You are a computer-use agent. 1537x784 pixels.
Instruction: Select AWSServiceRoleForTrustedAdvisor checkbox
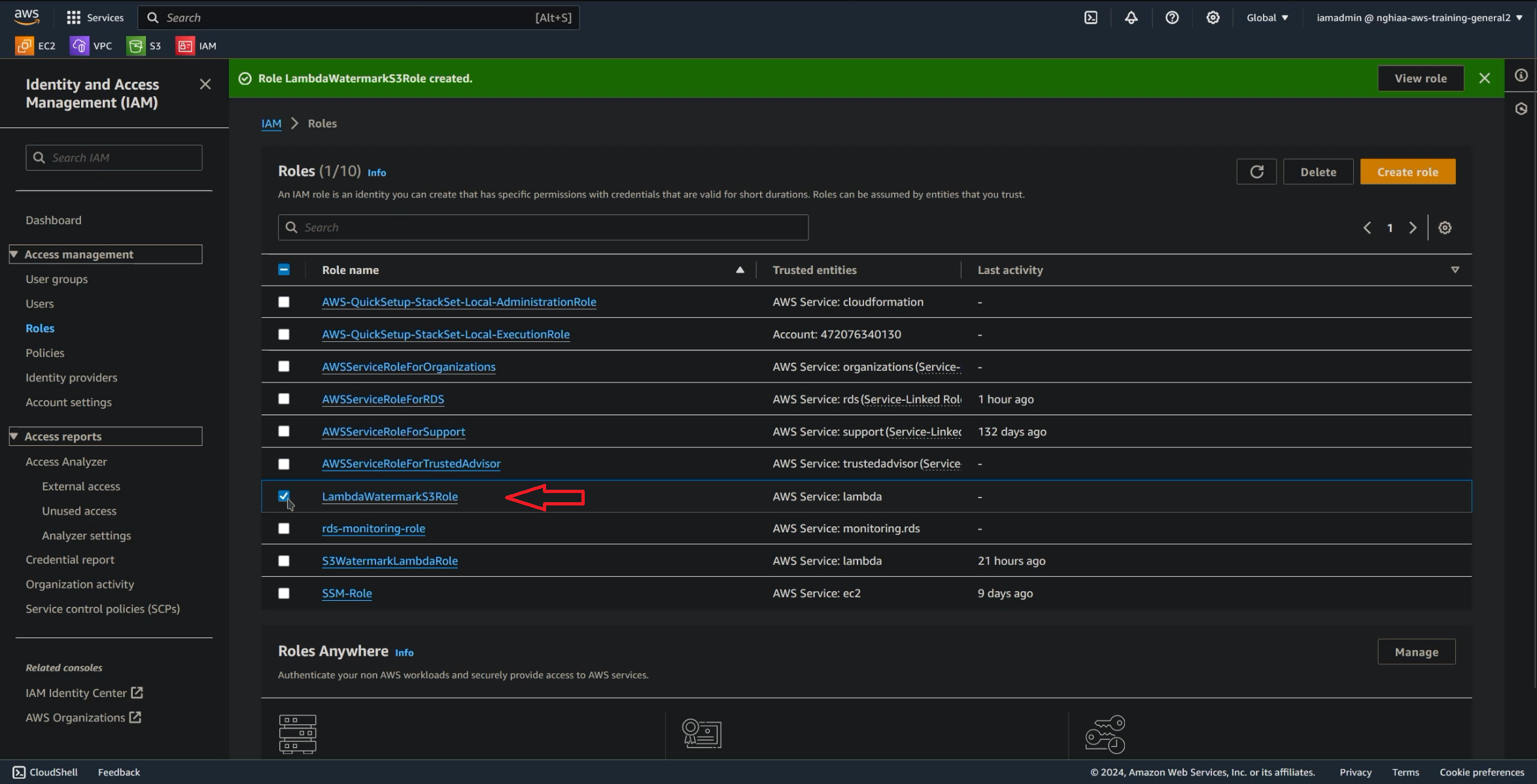click(x=284, y=464)
